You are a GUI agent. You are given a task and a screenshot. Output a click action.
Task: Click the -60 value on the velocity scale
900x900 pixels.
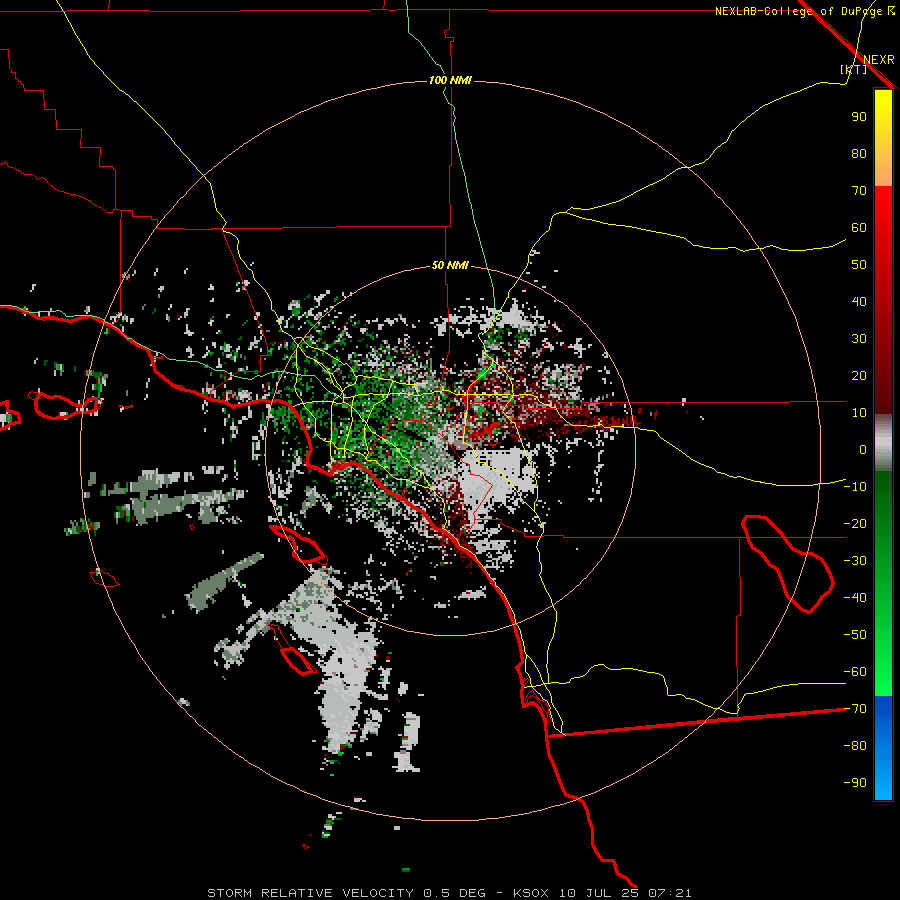(855, 672)
